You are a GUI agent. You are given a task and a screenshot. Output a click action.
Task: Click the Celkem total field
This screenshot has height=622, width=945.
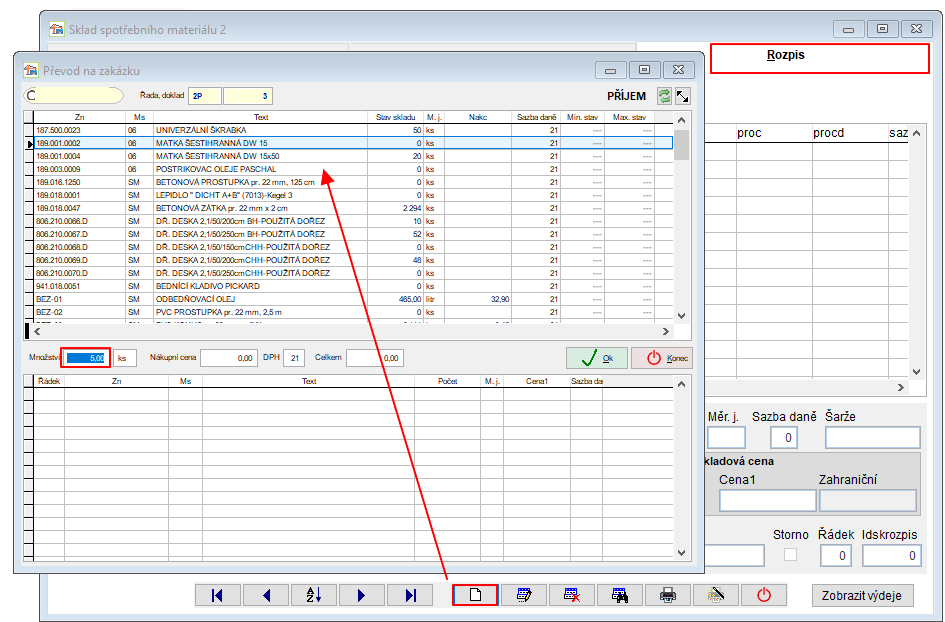click(x=375, y=358)
